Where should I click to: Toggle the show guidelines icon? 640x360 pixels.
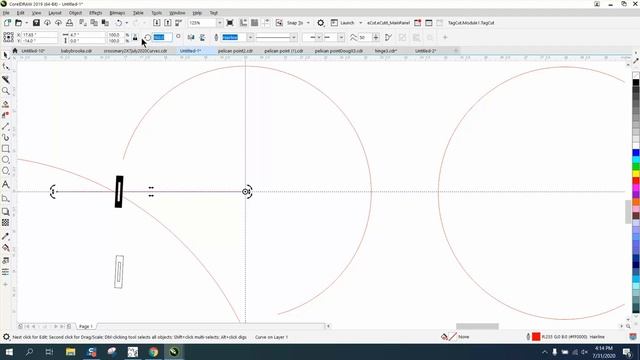[266, 23]
